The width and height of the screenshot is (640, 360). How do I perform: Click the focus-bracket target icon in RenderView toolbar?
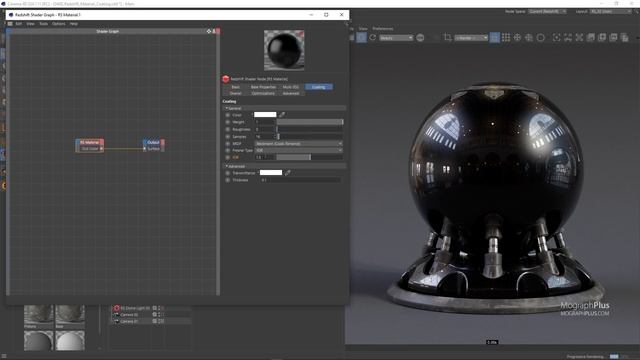click(556, 38)
